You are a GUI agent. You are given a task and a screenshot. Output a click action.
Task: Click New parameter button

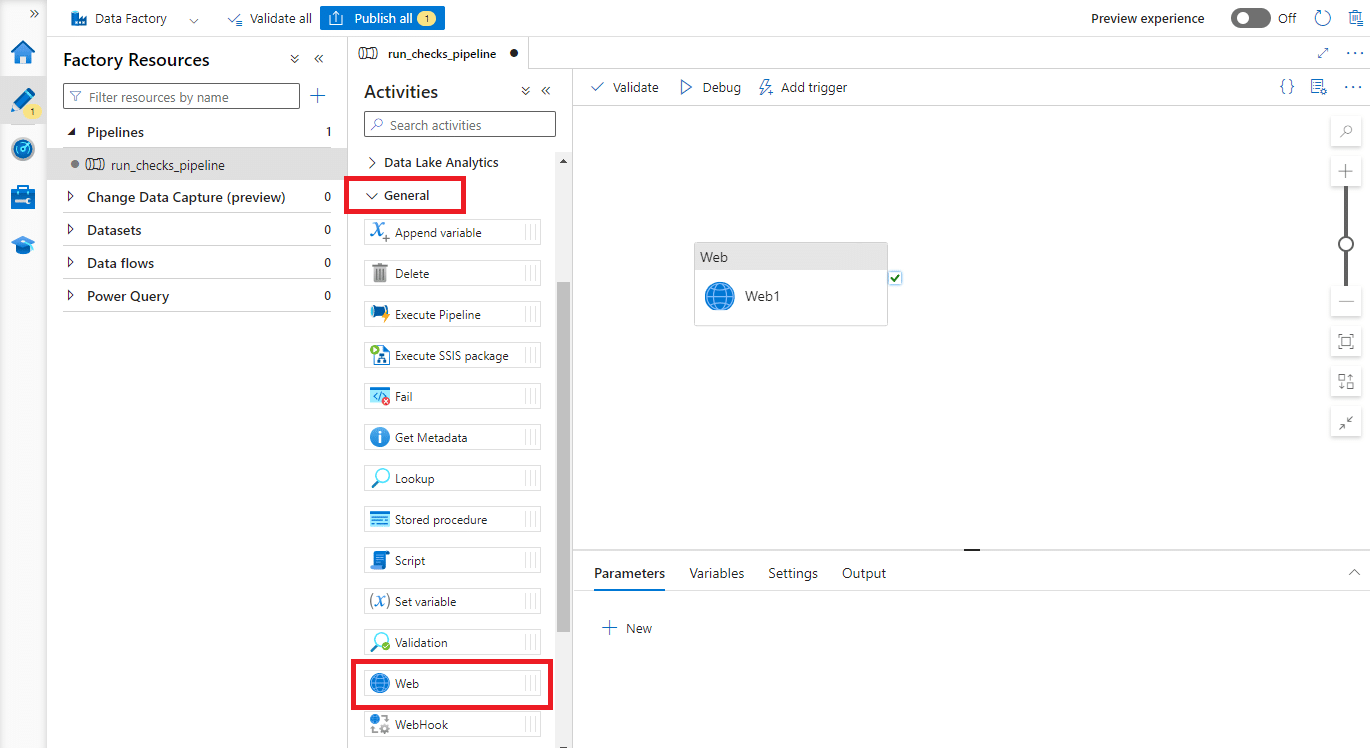click(x=627, y=628)
